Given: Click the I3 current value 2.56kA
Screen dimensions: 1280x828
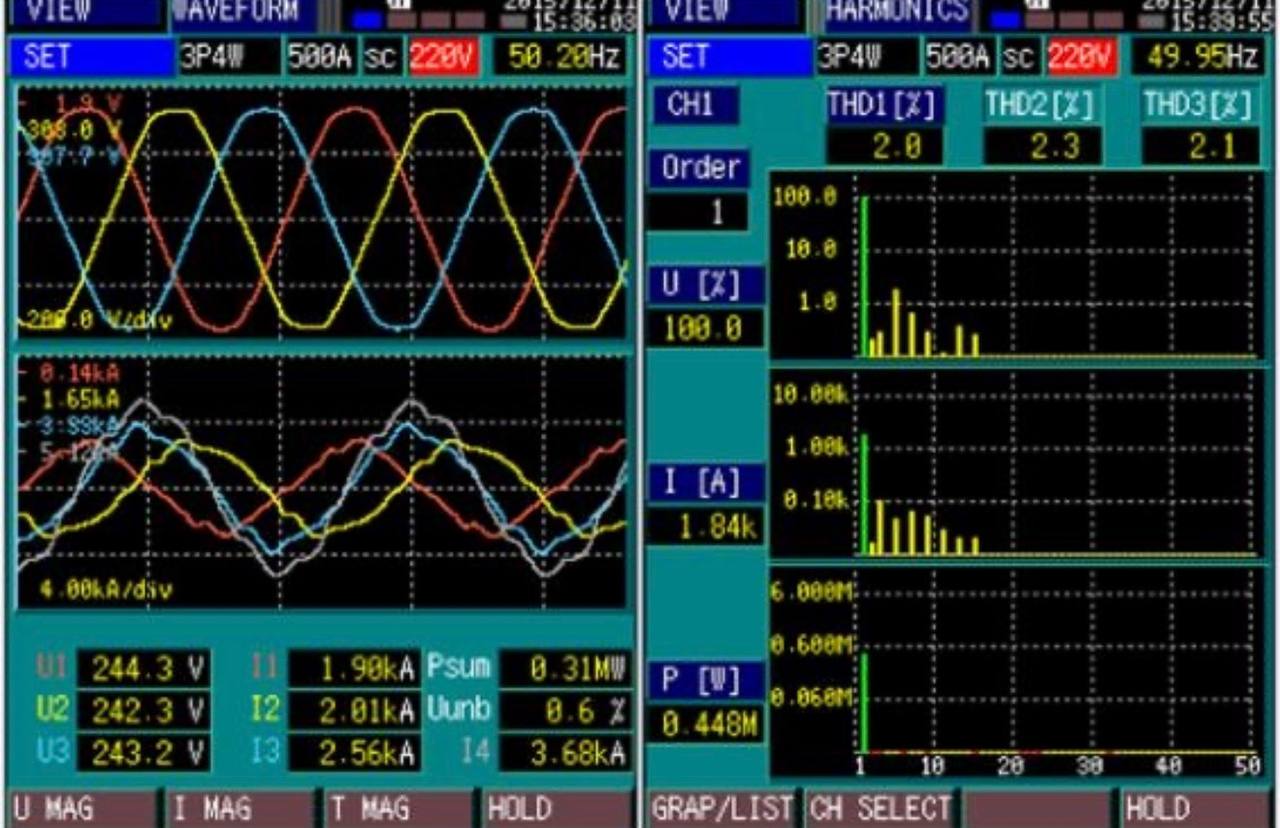Looking at the screenshot, I should pos(354,751).
